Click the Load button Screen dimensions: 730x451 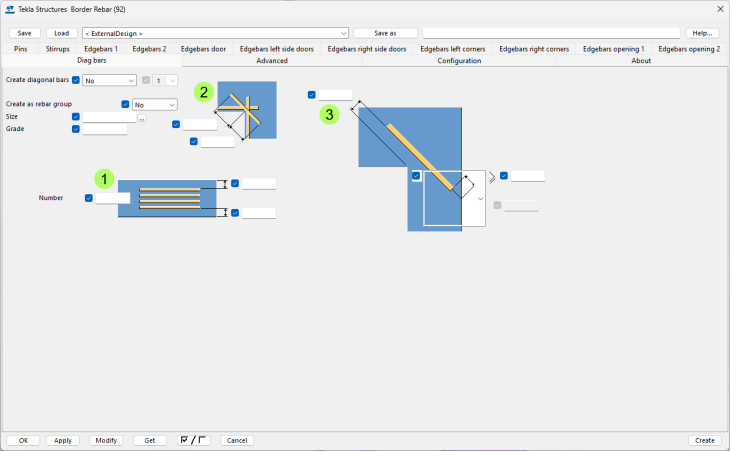pyautogui.click(x=61, y=33)
